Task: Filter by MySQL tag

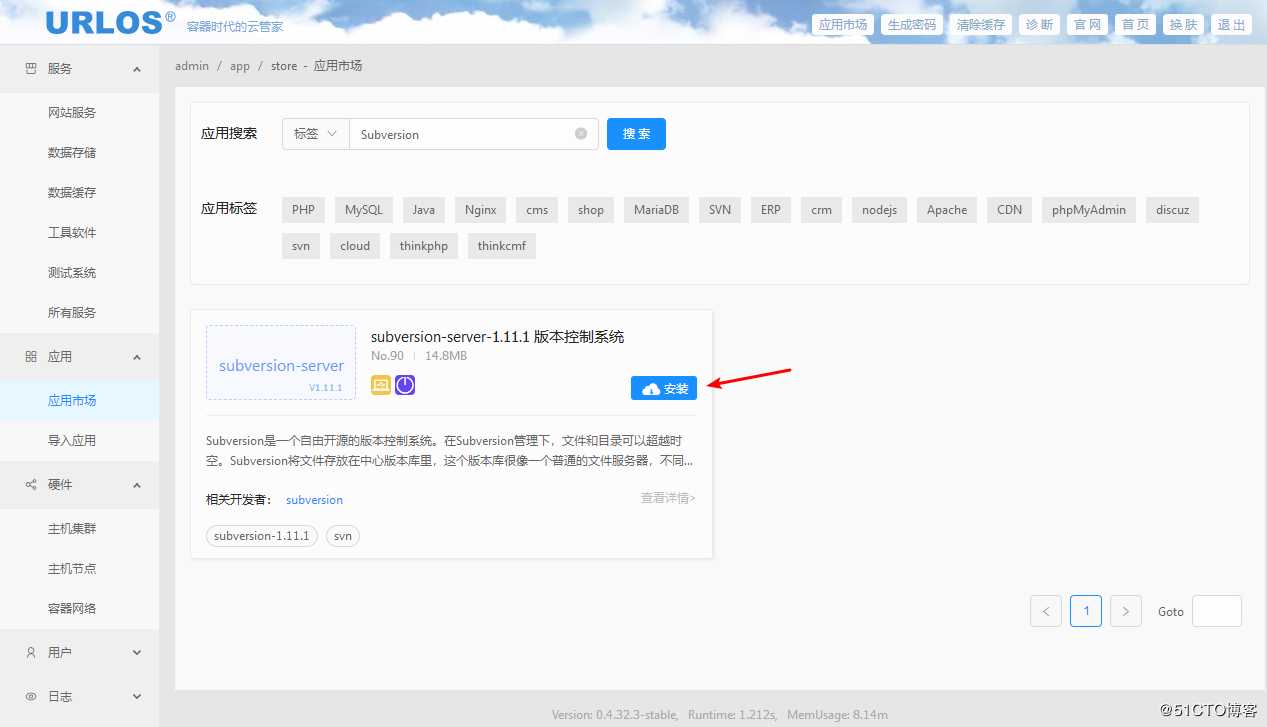Action: coord(364,210)
